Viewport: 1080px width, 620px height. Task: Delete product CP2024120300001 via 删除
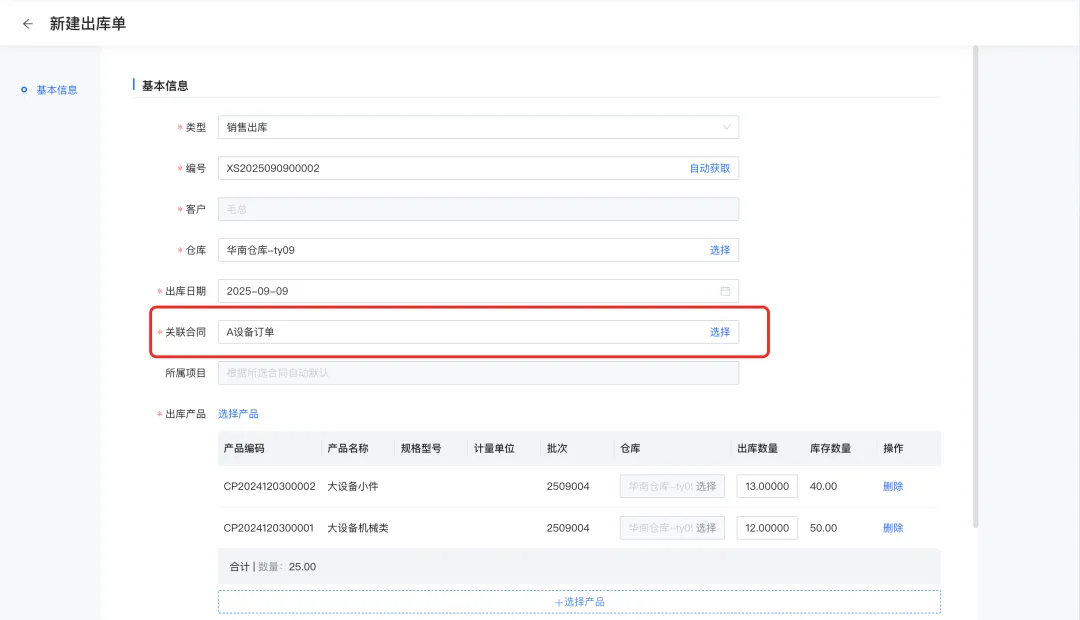pos(891,527)
